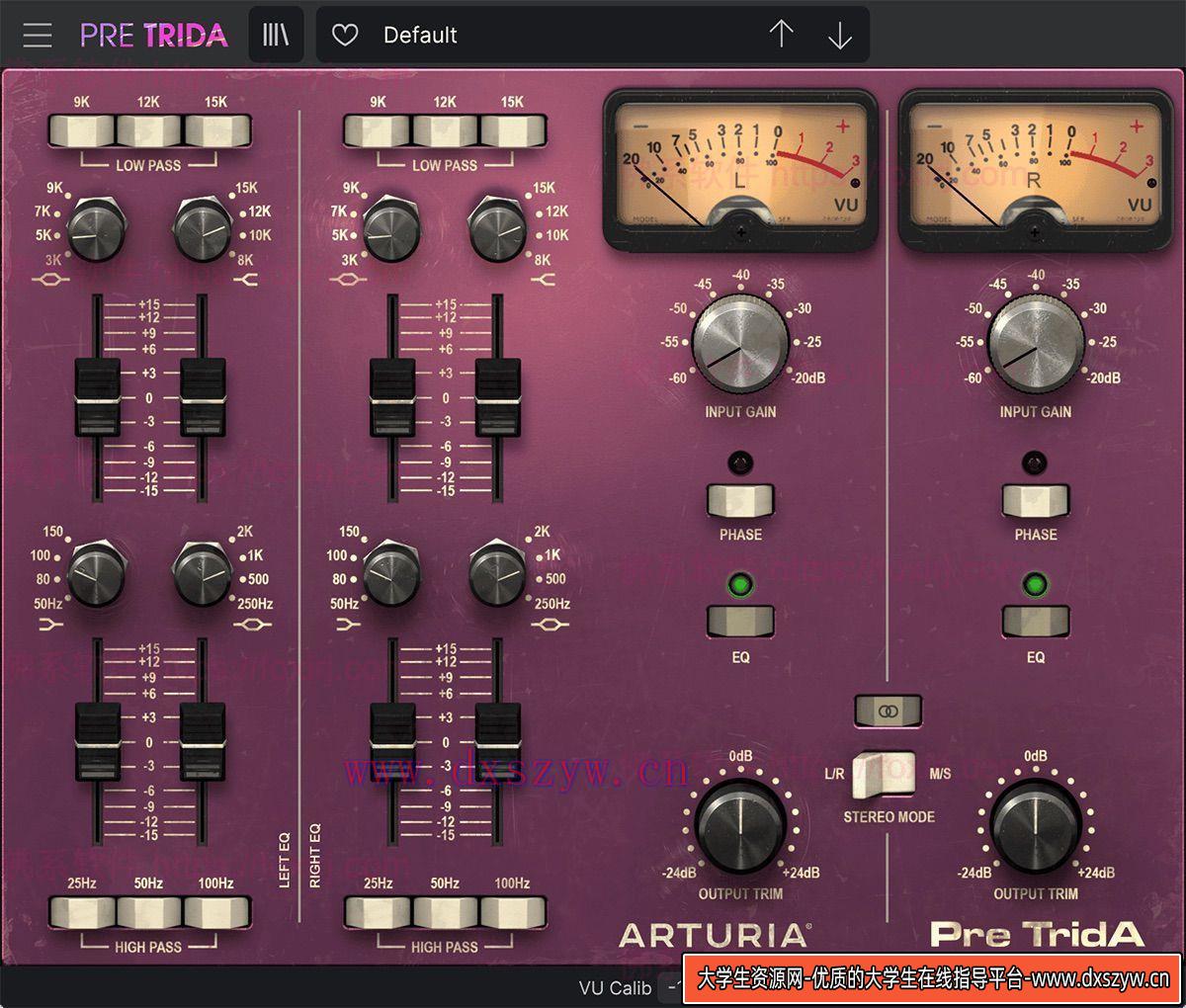
Task: Click right EQ high-mid gain fader
Action: [x=392, y=398]
